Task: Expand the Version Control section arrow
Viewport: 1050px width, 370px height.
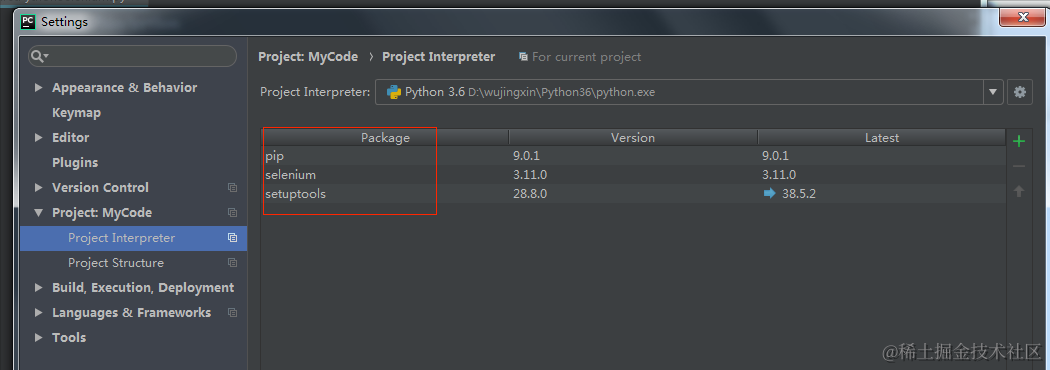Action: pos(38,187)
